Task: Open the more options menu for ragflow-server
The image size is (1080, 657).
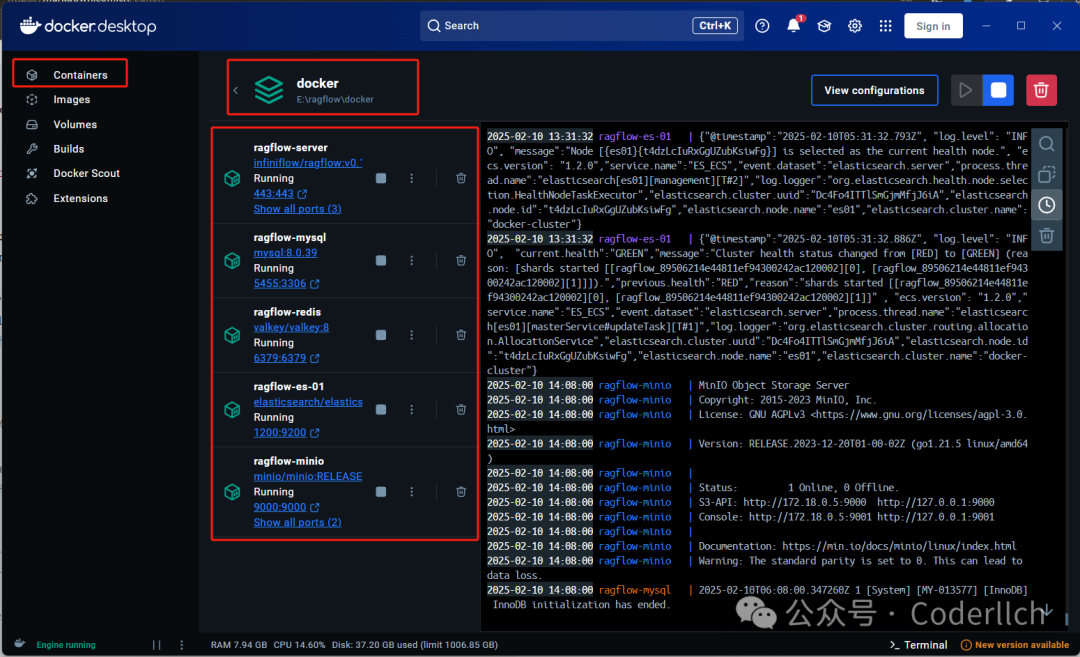Action: (412, 178)
